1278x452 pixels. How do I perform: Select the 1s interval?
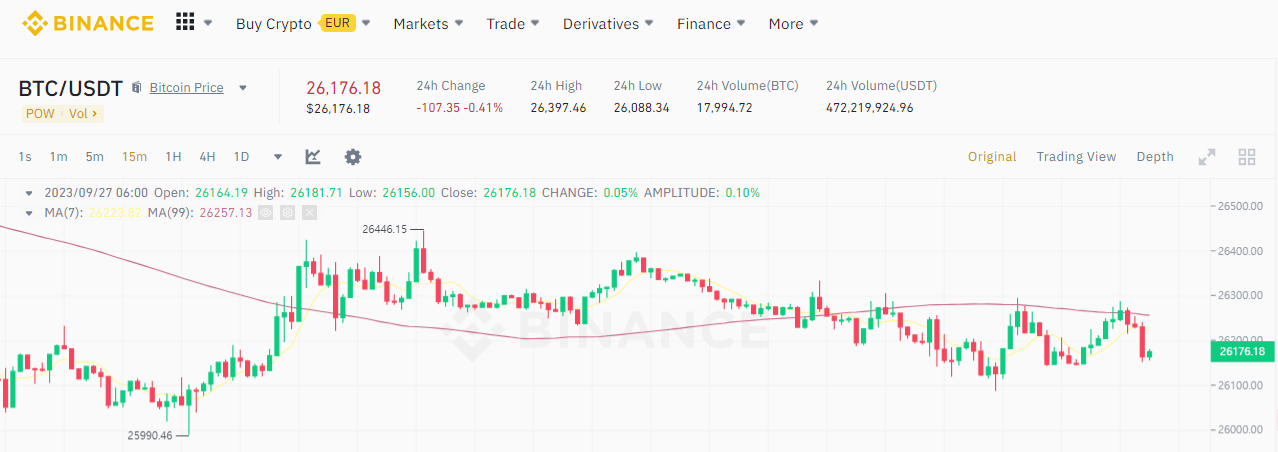tap(25, 157)
